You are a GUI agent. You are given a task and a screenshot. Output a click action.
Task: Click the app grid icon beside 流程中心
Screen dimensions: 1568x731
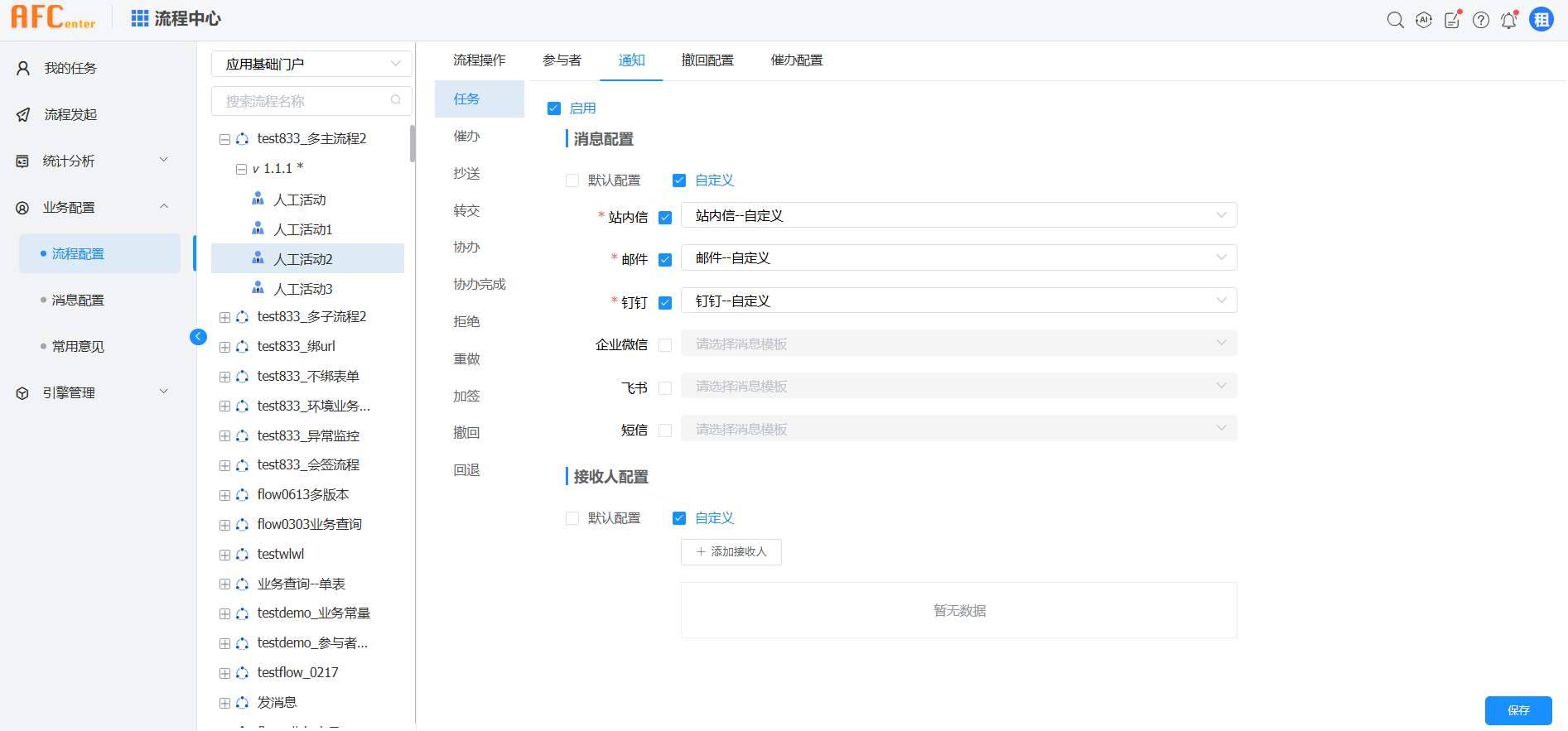tap(140, 18)
